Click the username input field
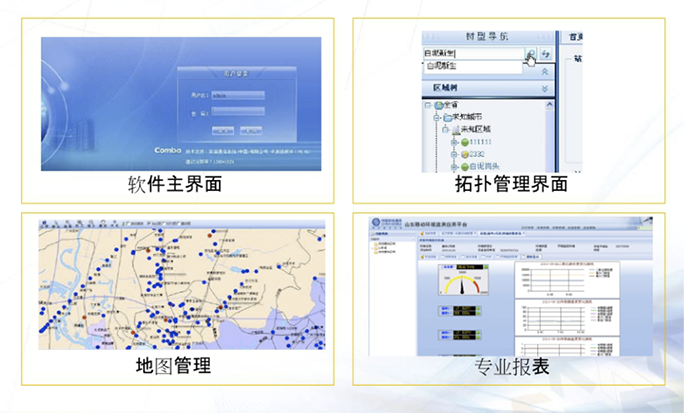 (237, 96)
